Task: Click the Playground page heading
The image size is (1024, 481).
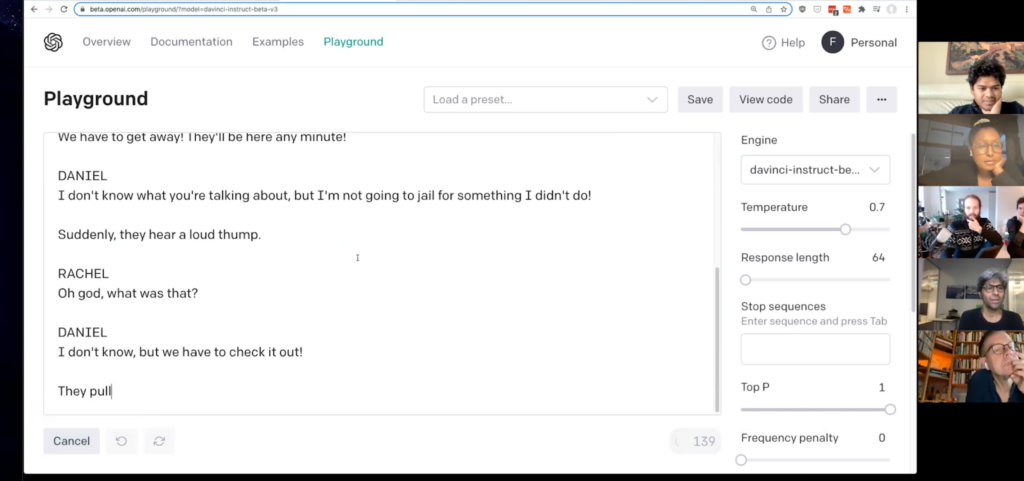Action: [96, 99]
